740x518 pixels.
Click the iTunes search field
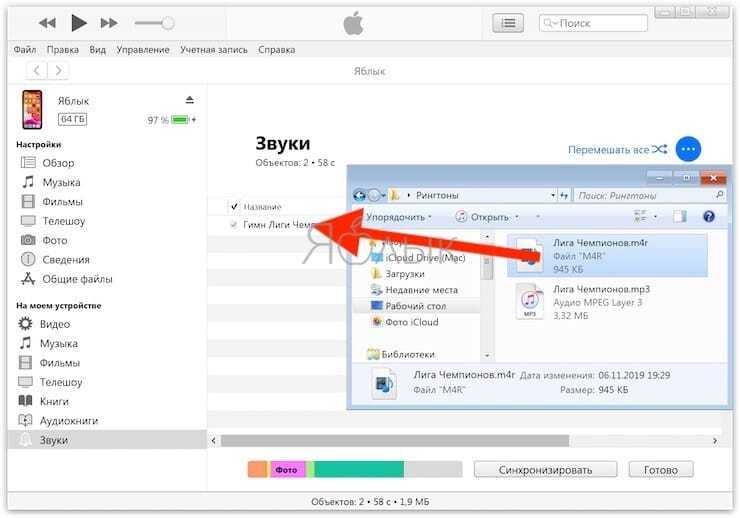pyautogui.click(x=593, y=23)
